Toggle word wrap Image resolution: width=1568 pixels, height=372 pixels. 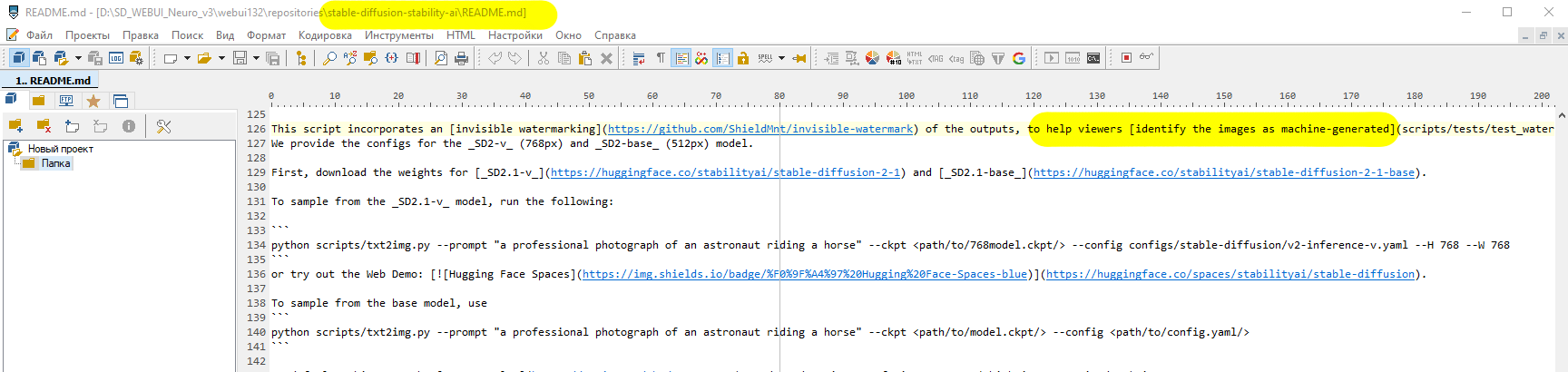pos(639,58)
